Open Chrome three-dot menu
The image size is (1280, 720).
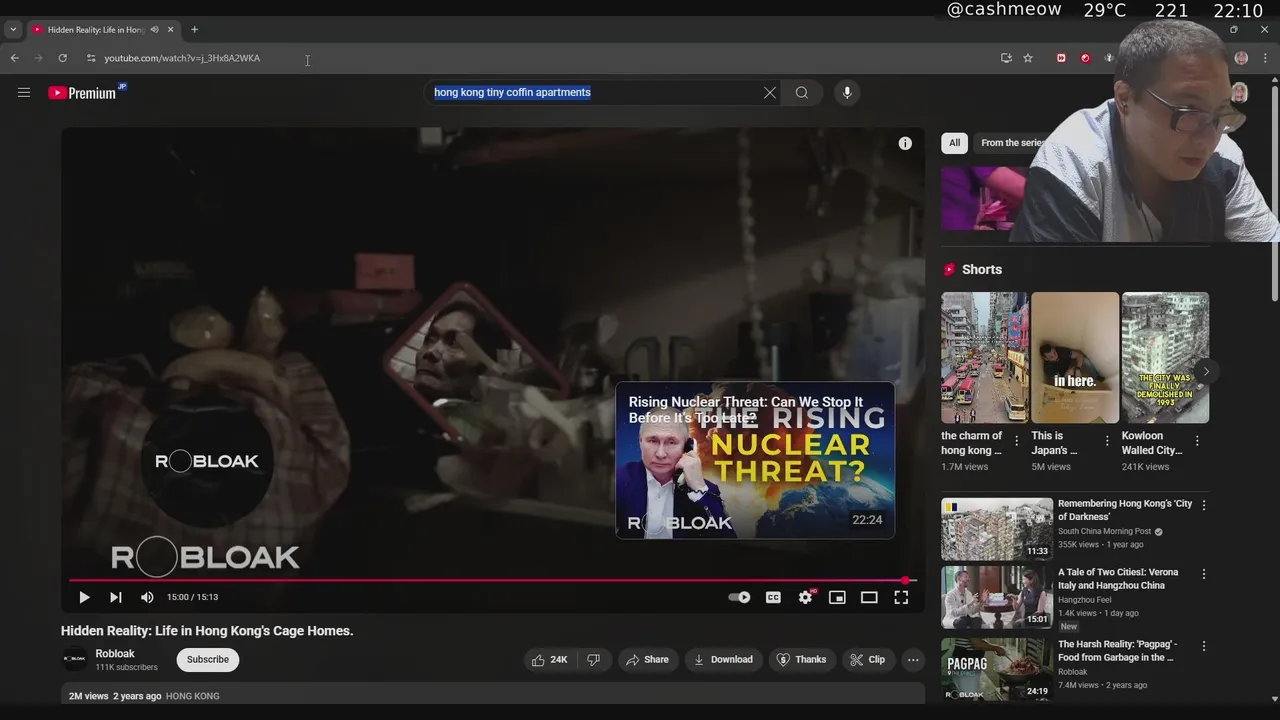1265,58
